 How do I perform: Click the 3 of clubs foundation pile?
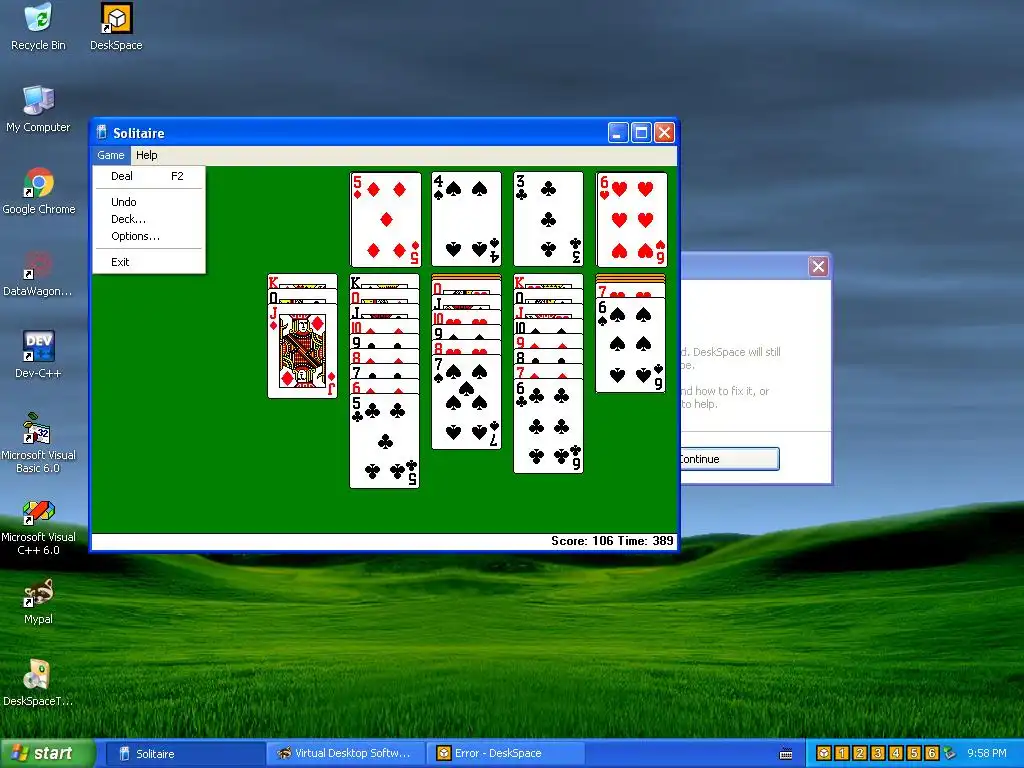pos(548,219)
